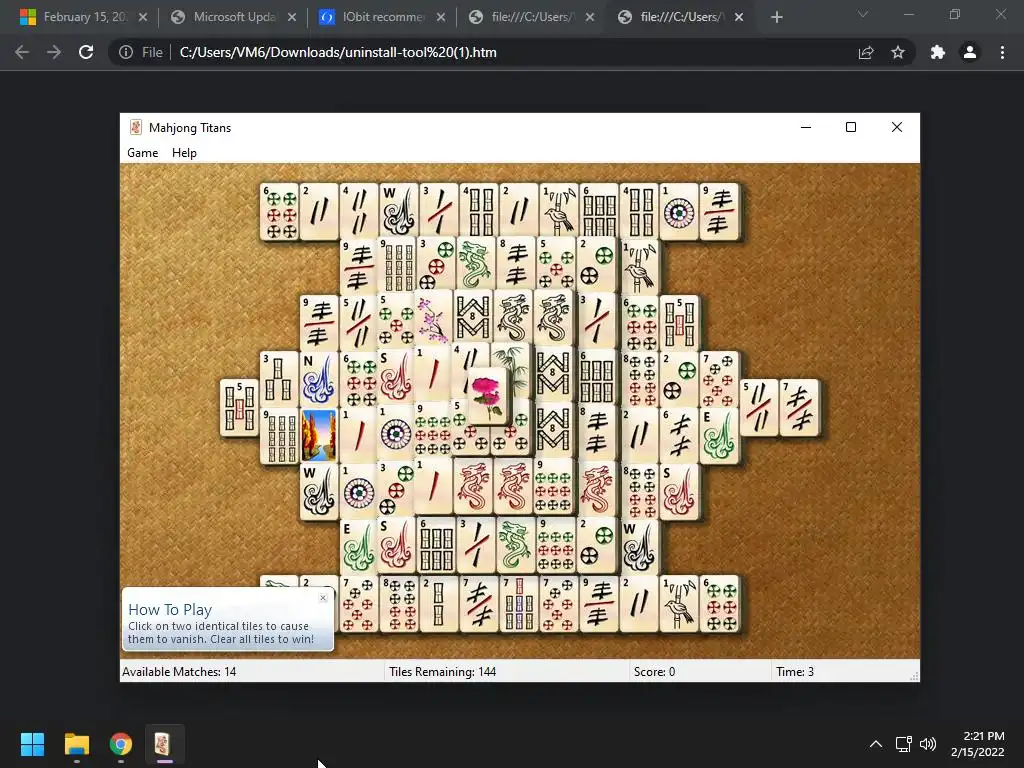Click the green bamboo plant tile

(515, 370)
